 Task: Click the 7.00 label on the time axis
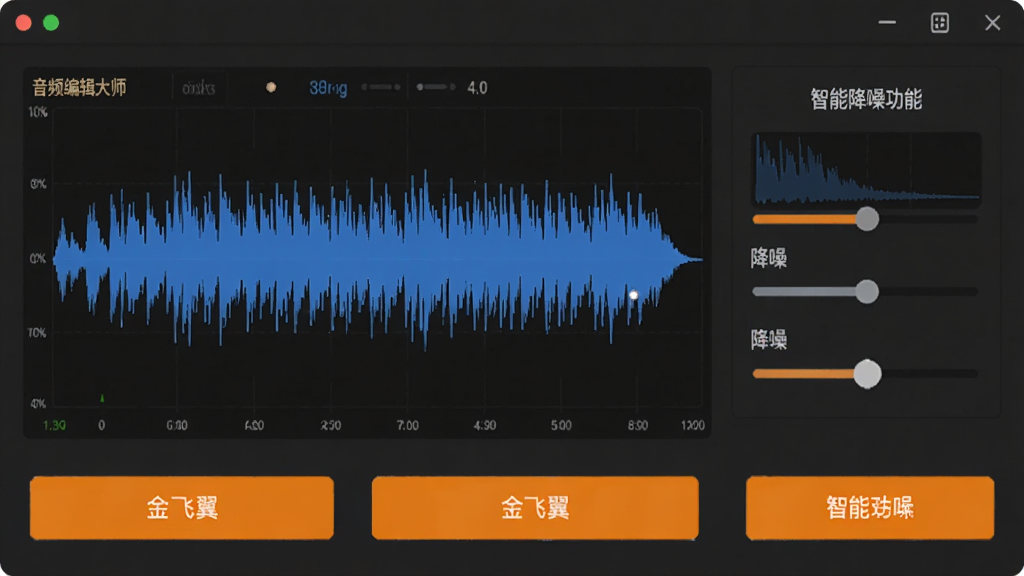[x=408, y=425]
